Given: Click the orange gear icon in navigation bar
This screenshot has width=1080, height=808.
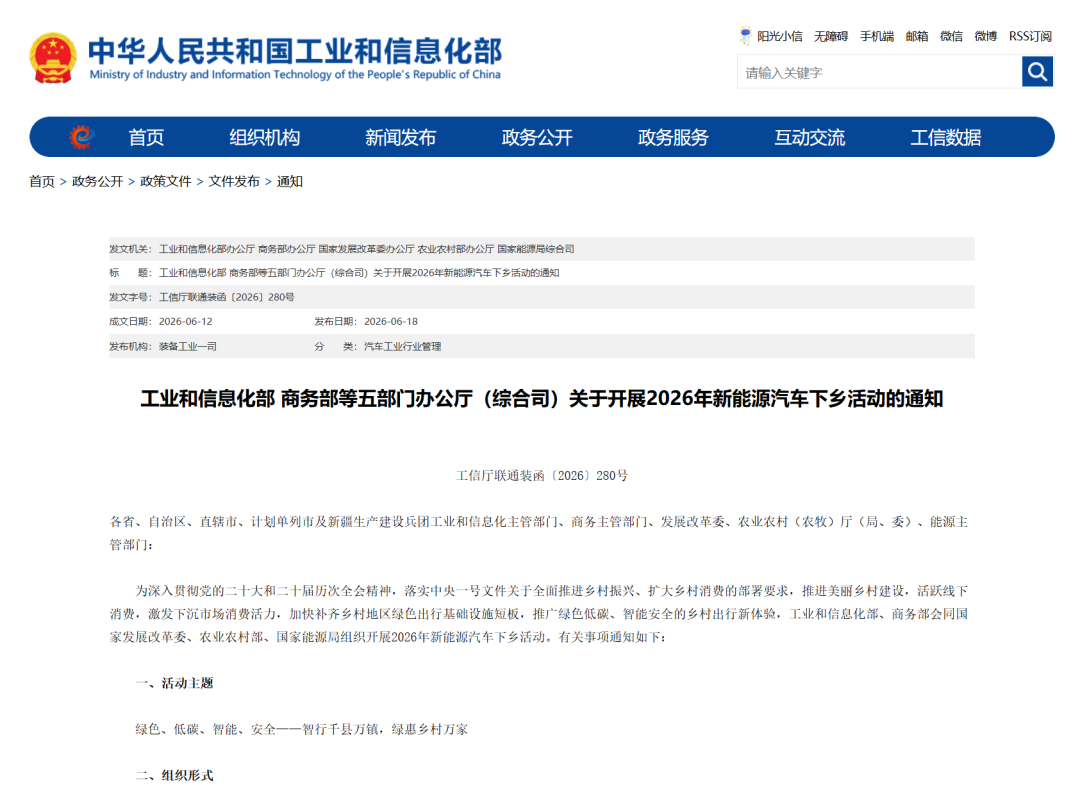Looking at the screenshot, I should point(81,137).
